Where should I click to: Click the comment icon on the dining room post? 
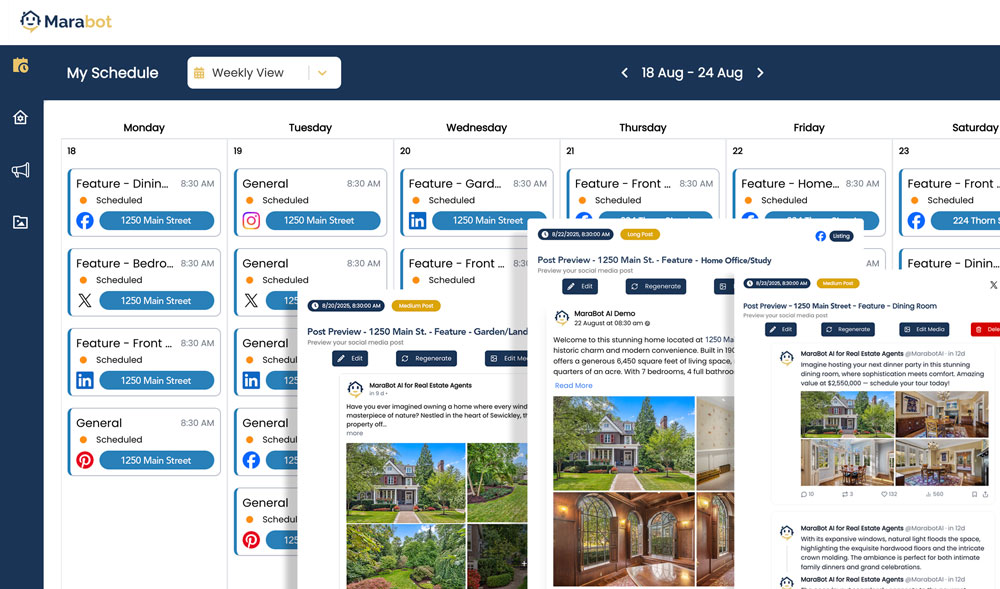[x=802, y=493]
